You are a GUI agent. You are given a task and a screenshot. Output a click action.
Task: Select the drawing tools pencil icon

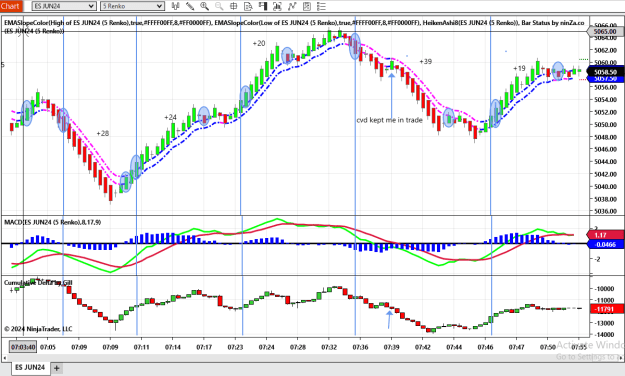tap(190, 6)
